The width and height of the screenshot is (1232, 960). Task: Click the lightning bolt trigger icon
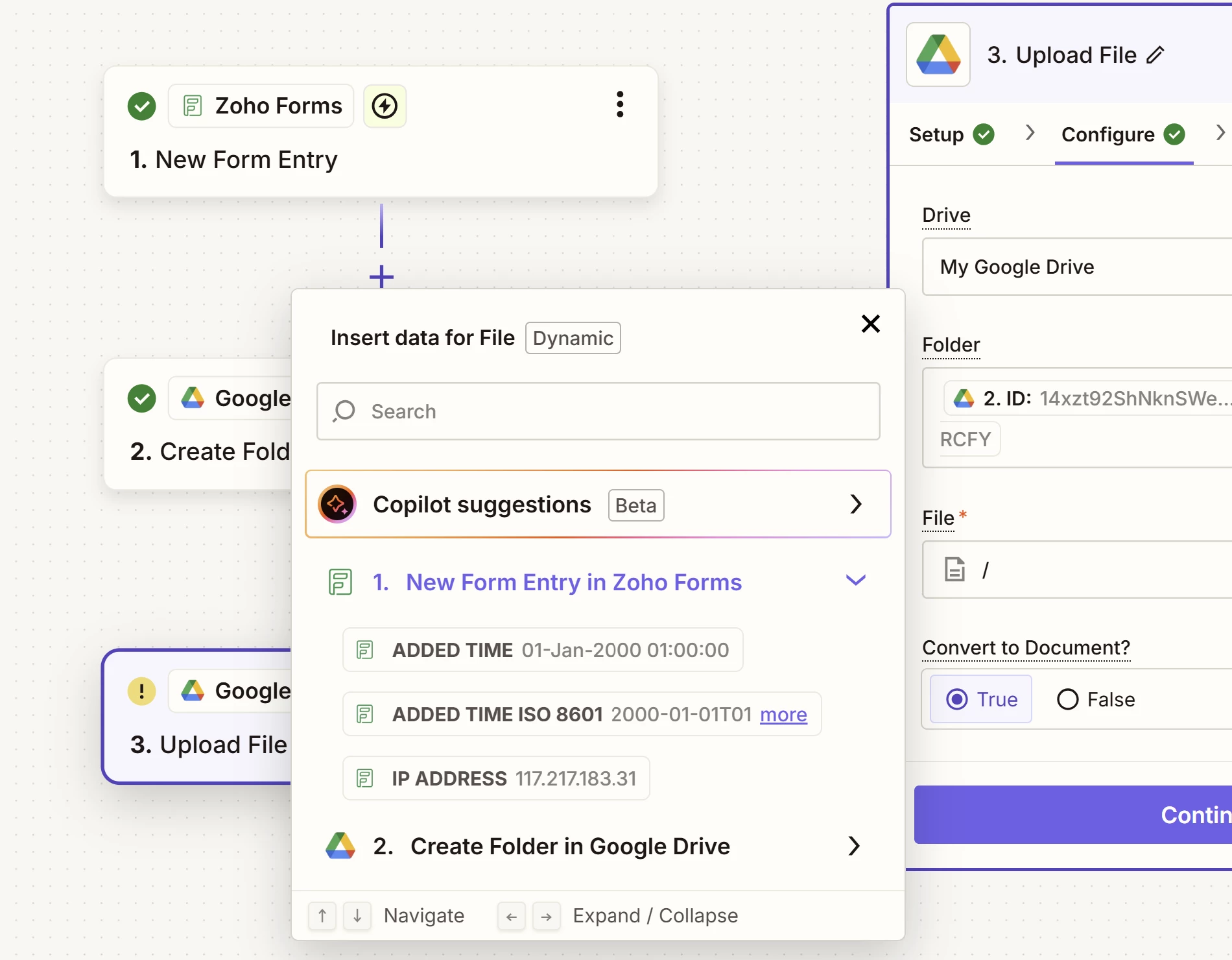point(385,106)
